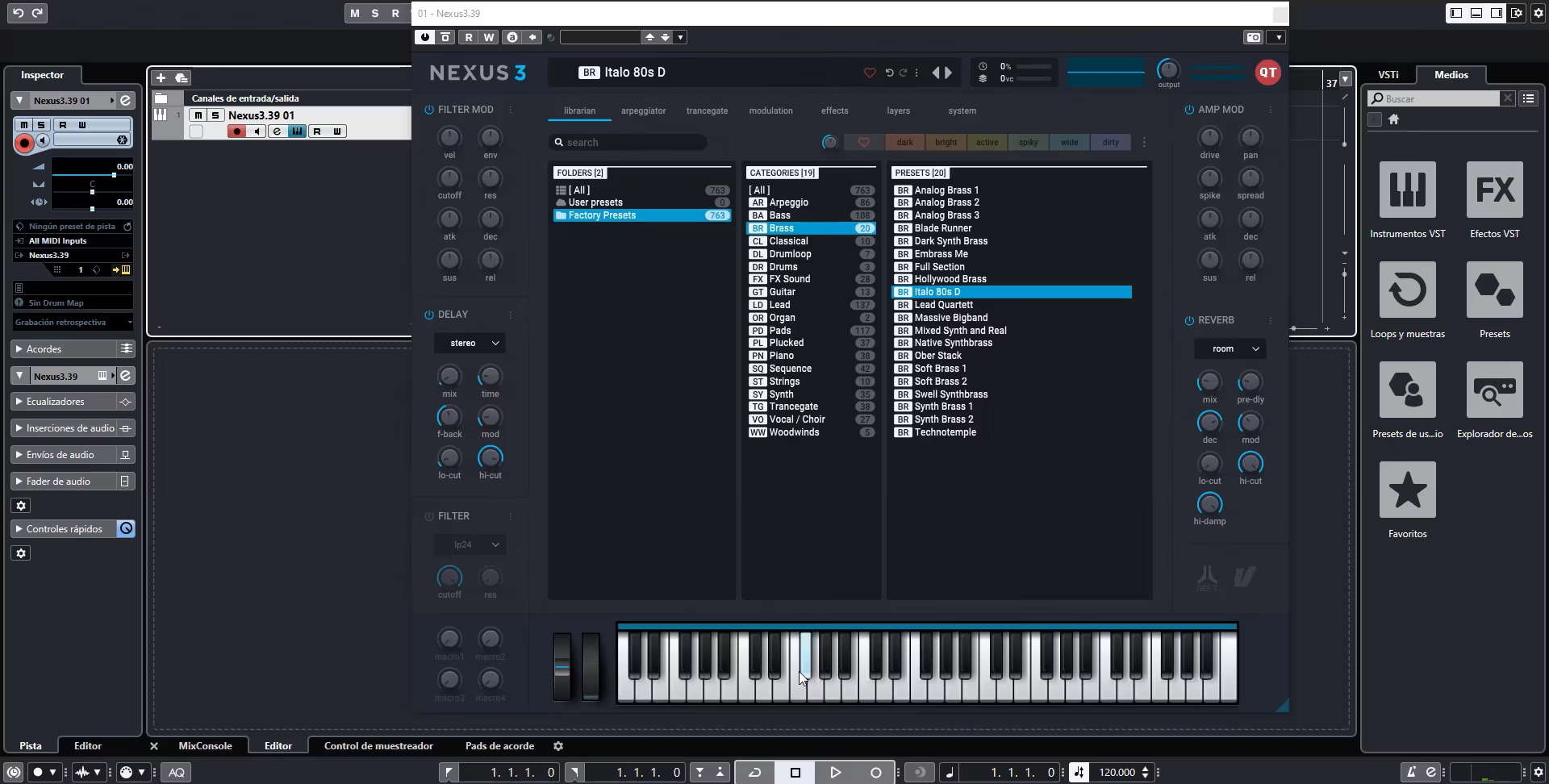Open filter lp24 type dropdown
The height and width of the screenshot is (784, 1549).
[470, 544]
